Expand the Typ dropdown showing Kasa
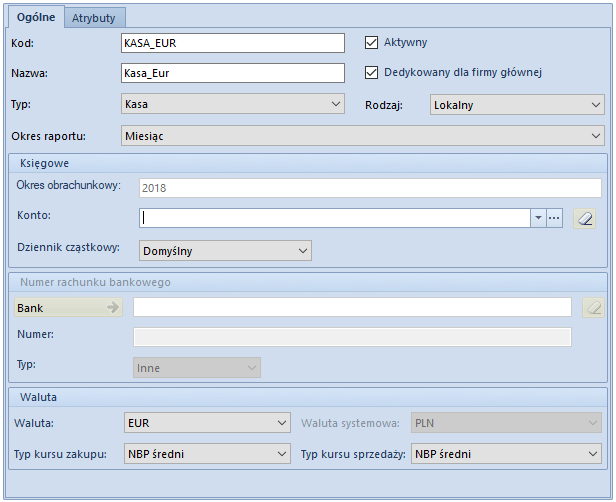The height and width of the screenshot is (502, 616). [x=233, y=104]
